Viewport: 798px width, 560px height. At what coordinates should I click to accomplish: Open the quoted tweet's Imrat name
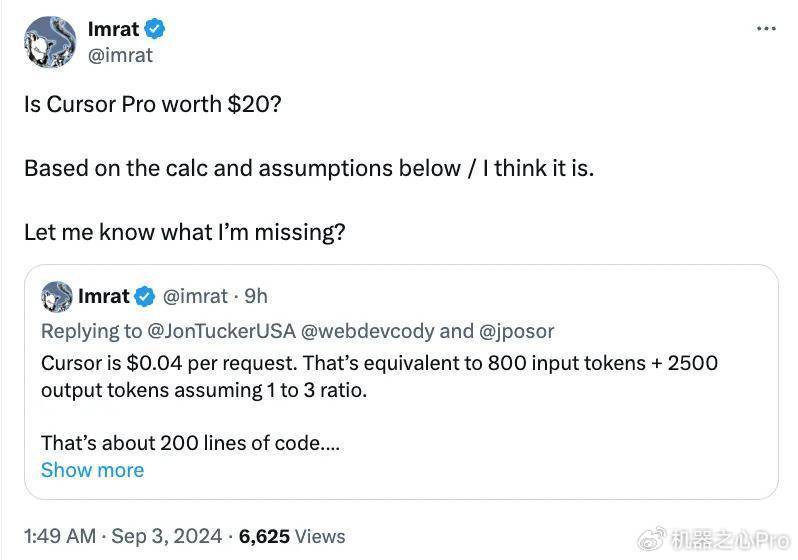[104, 296]
